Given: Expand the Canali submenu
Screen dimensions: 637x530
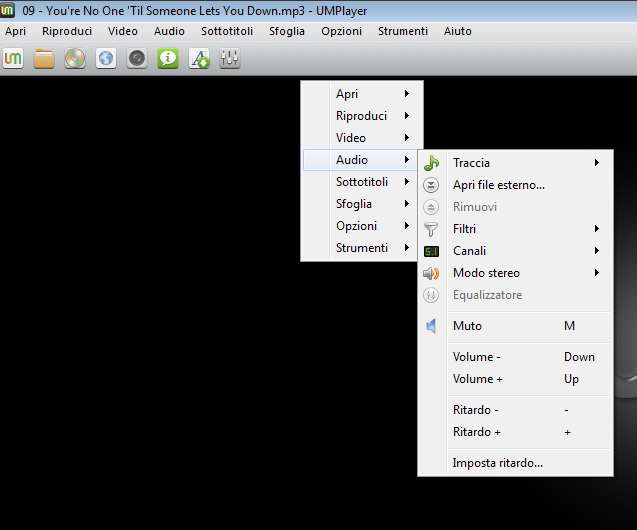Looking at the screenshot, I should [516, 251].
